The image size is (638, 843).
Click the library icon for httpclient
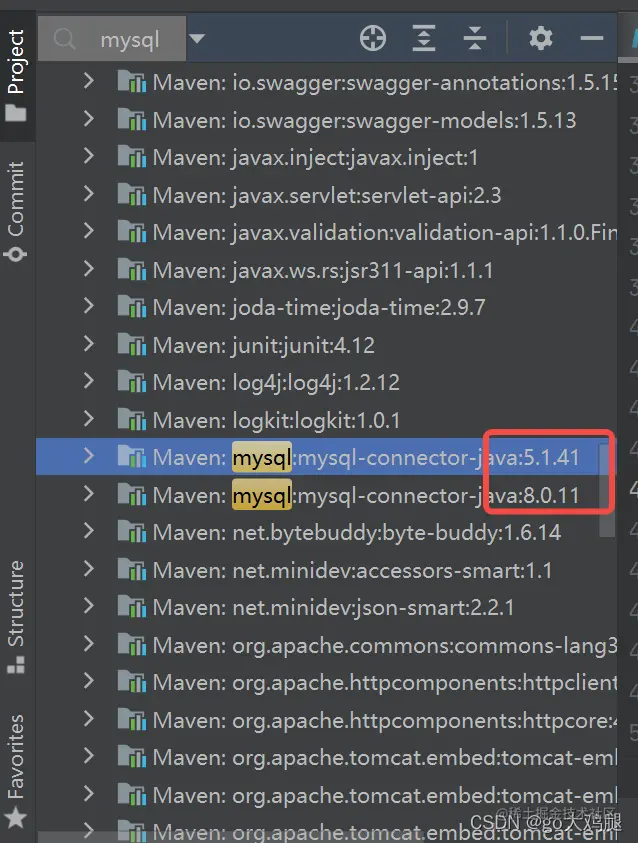[132, 681]
